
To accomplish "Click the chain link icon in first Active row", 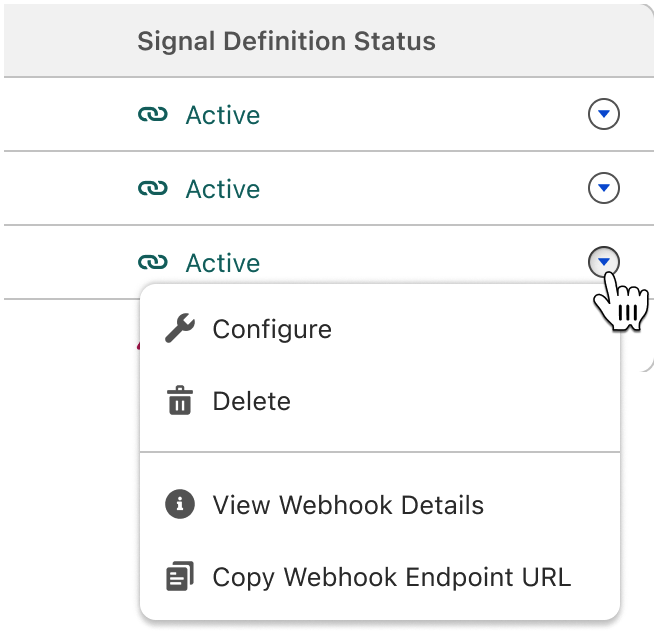I will [153, 114].
